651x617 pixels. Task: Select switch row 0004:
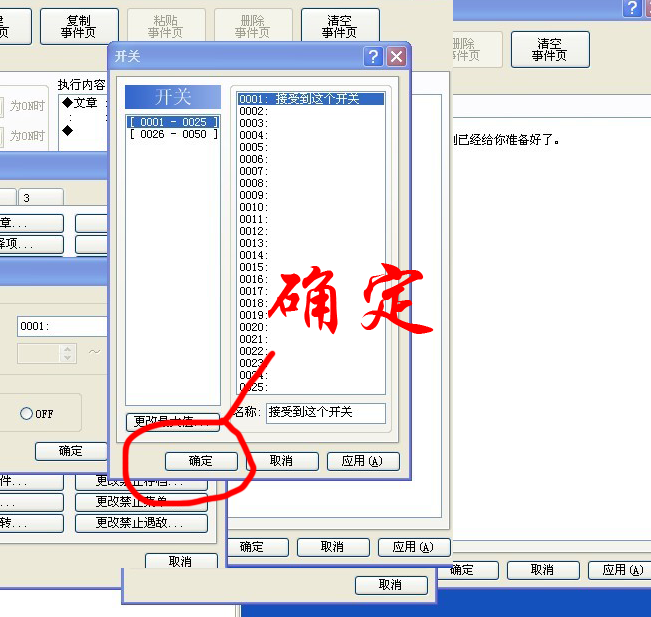(x=311, y=135)
